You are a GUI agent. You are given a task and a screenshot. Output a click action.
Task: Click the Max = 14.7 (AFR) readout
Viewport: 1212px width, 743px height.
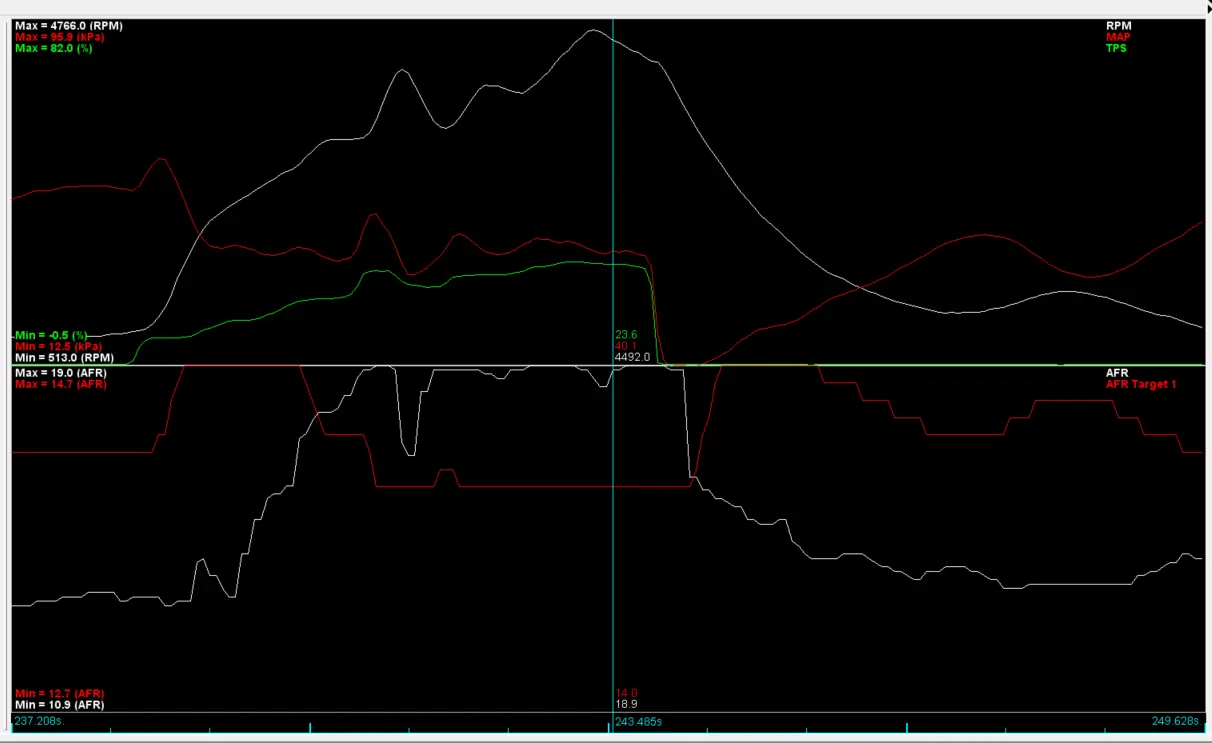pyautogui.click(x=60, y=384)
